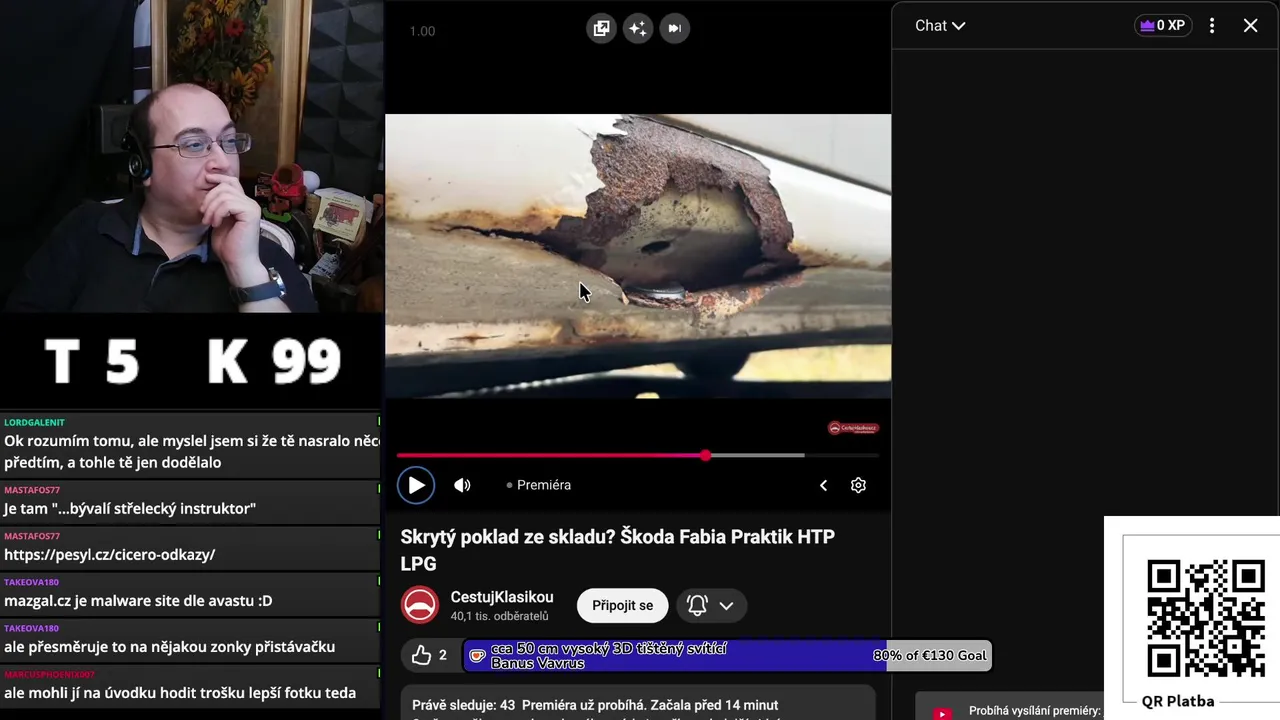Open video settings gear icon
This screenshot has width=1280, height=720.
click(858, 485)
